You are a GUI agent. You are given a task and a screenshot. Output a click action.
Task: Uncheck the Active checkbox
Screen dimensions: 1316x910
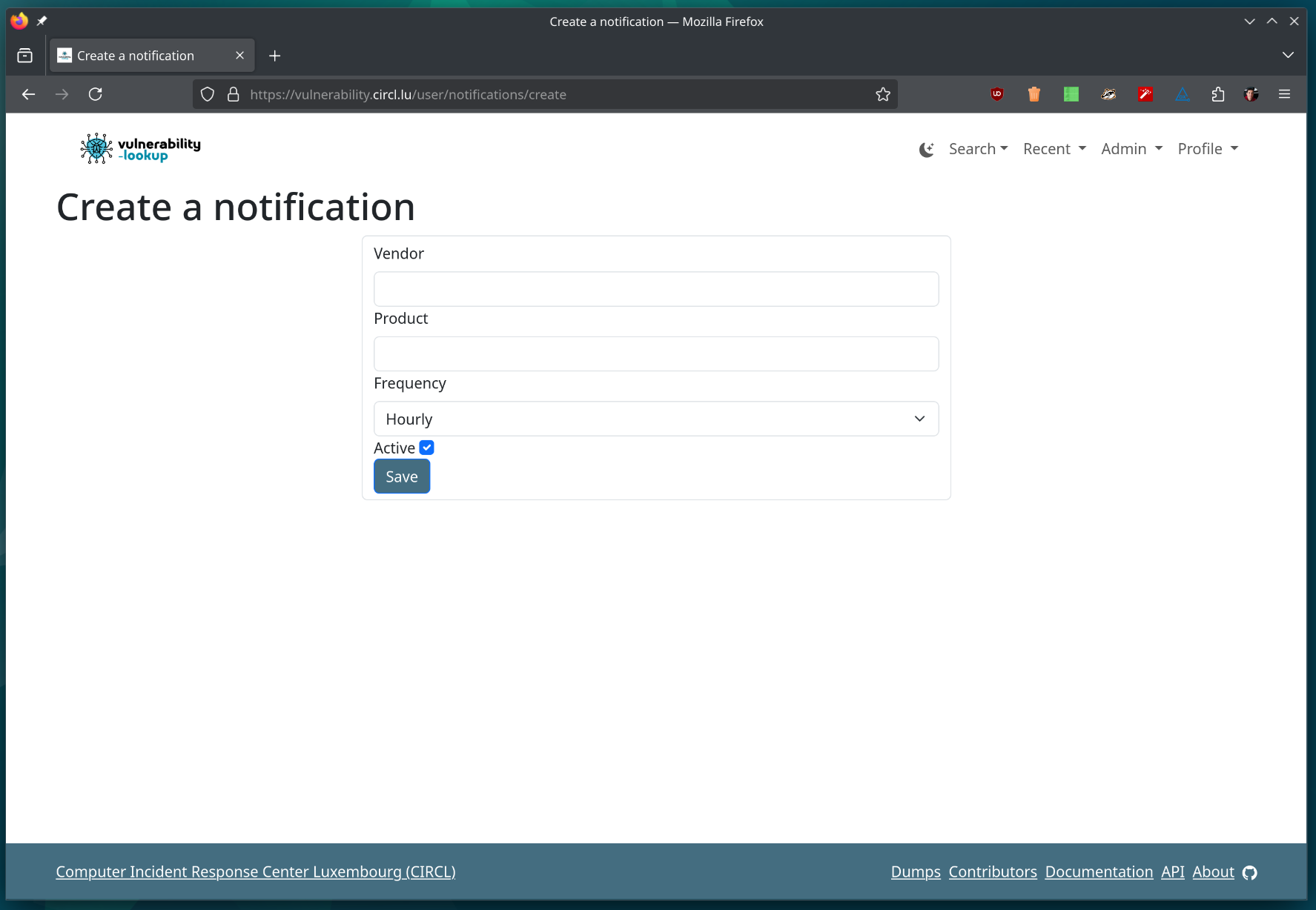(426, 448)
